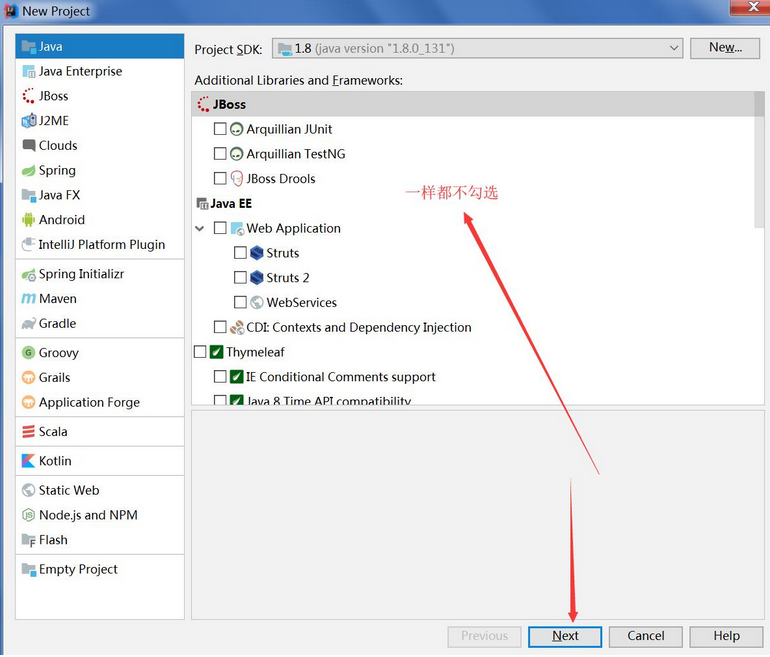Select Spring project type label
Viewport: 770px width, 657px height.
57,171
